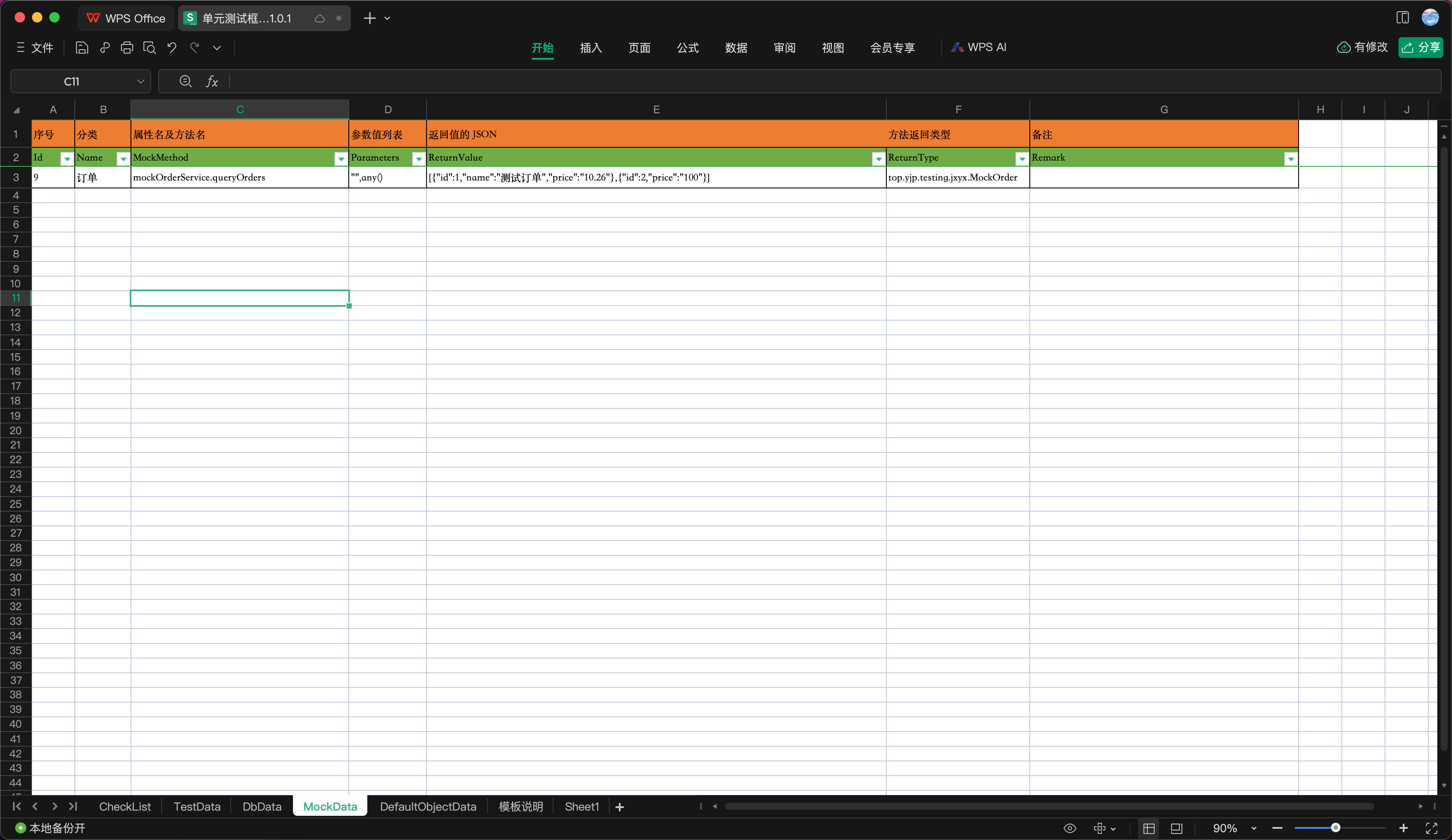Screen dimensions: 1452x840
Task: Open the 90% zoom level dropdown
Action: click(x=1254, y=828)
